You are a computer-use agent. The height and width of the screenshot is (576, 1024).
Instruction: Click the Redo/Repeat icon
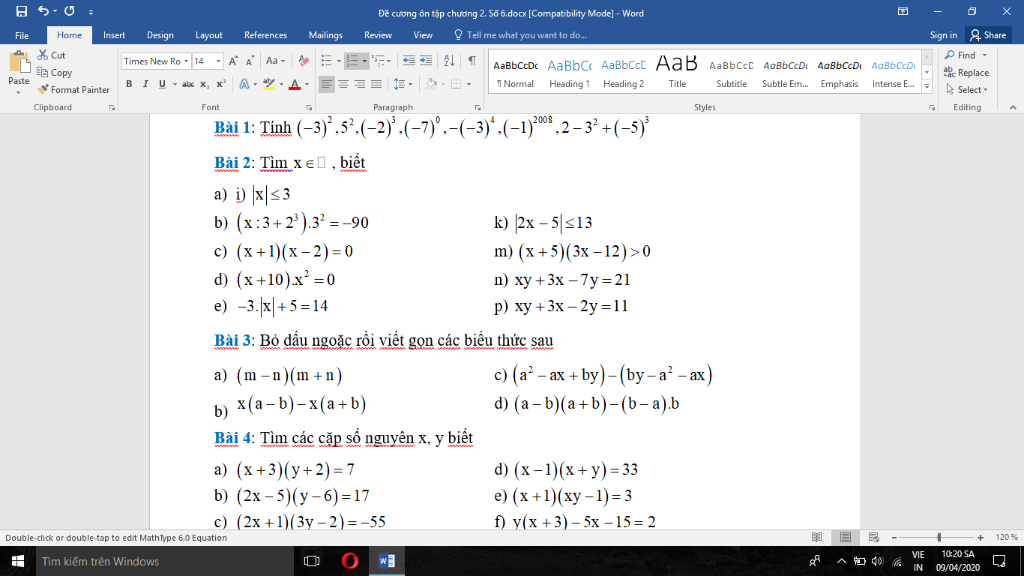tap(69, 11)
